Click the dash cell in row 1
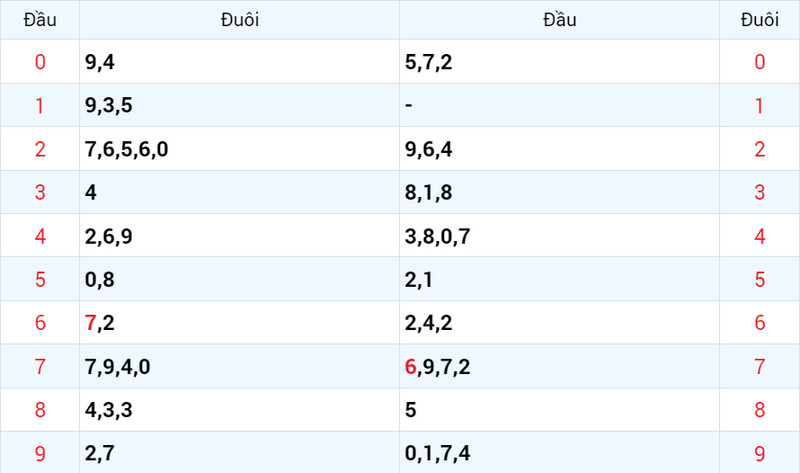 (x=559, y=105)
